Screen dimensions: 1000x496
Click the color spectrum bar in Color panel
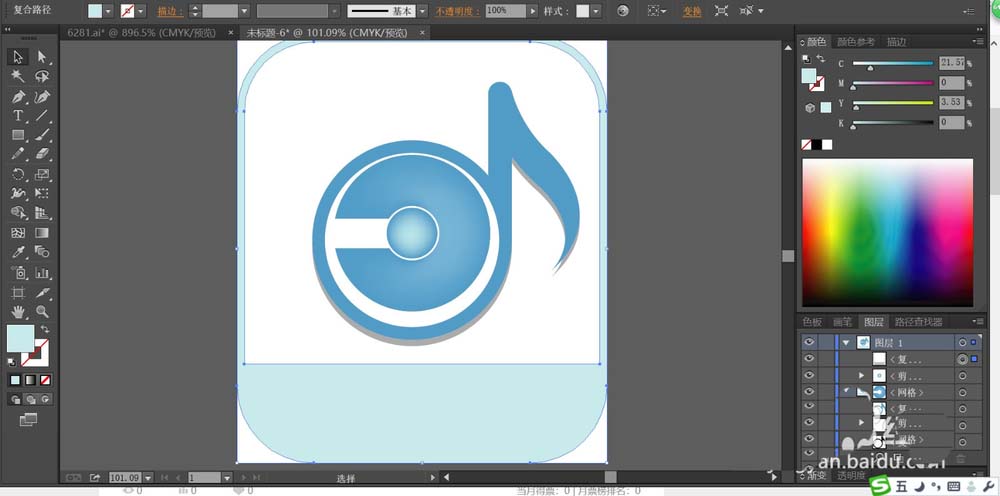(887, 233)
